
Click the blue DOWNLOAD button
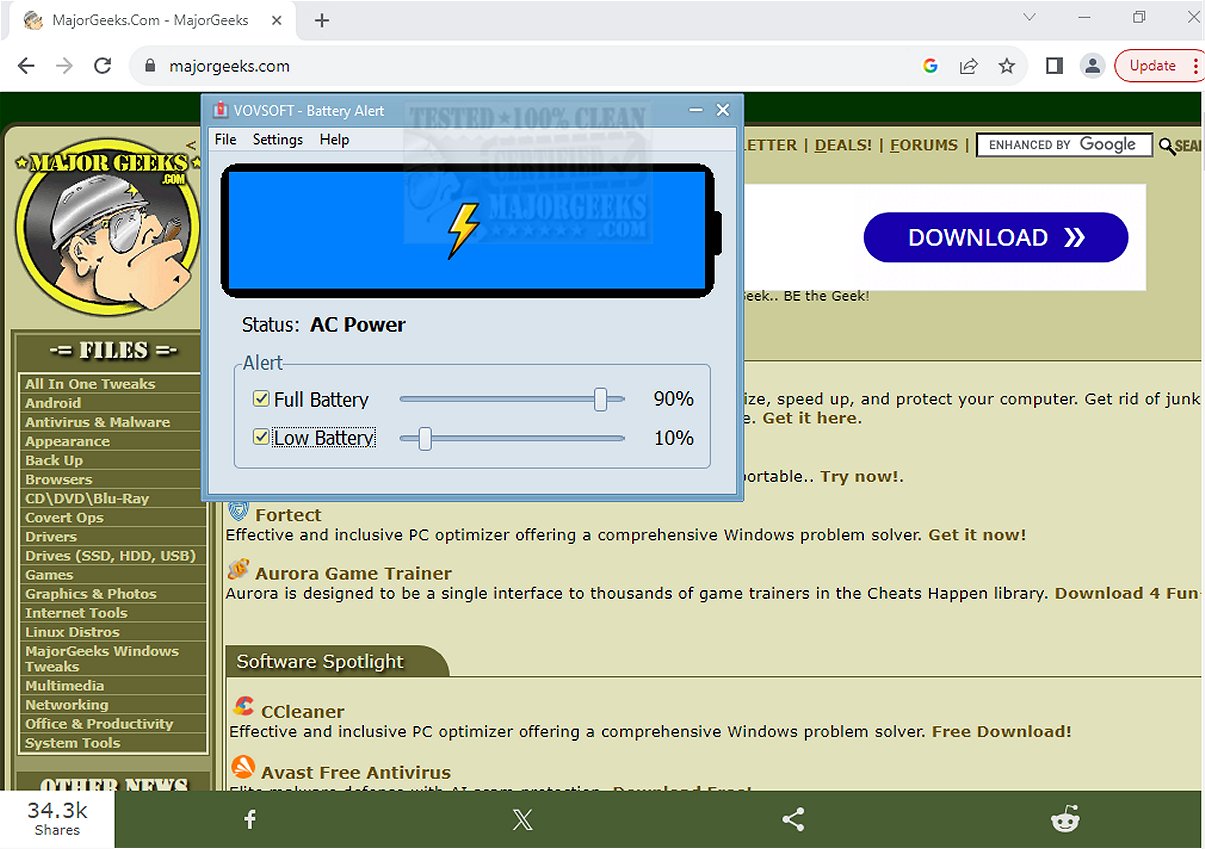pos(995,237)
